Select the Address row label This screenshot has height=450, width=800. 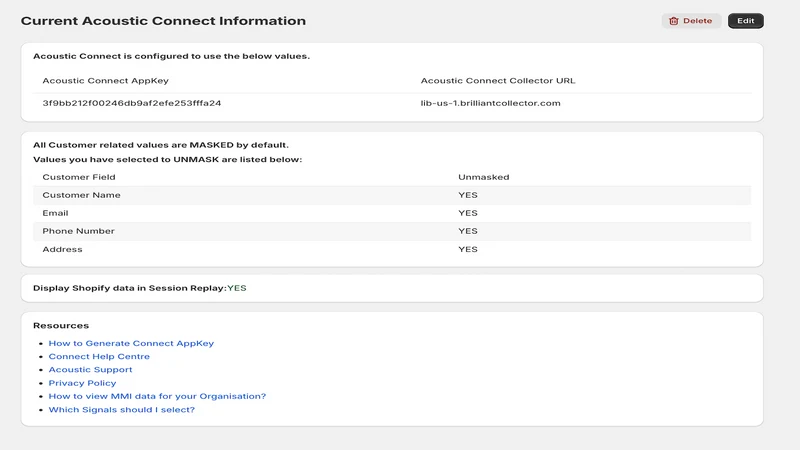(62, 249)
